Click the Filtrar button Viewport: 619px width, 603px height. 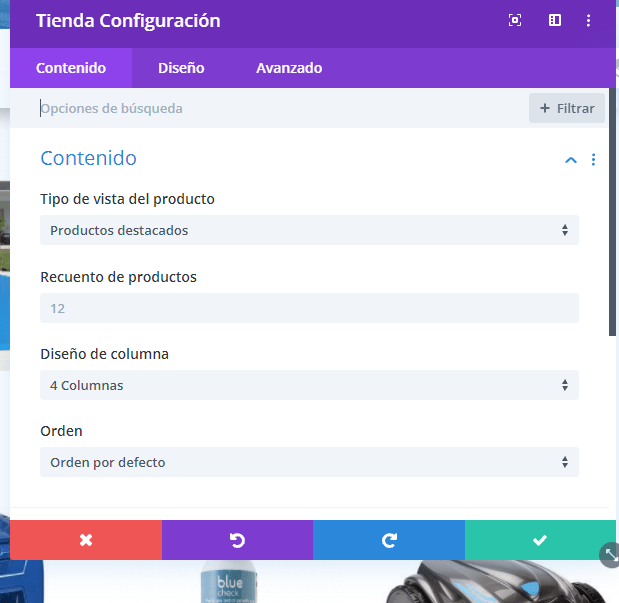click(x=567, y=108)
